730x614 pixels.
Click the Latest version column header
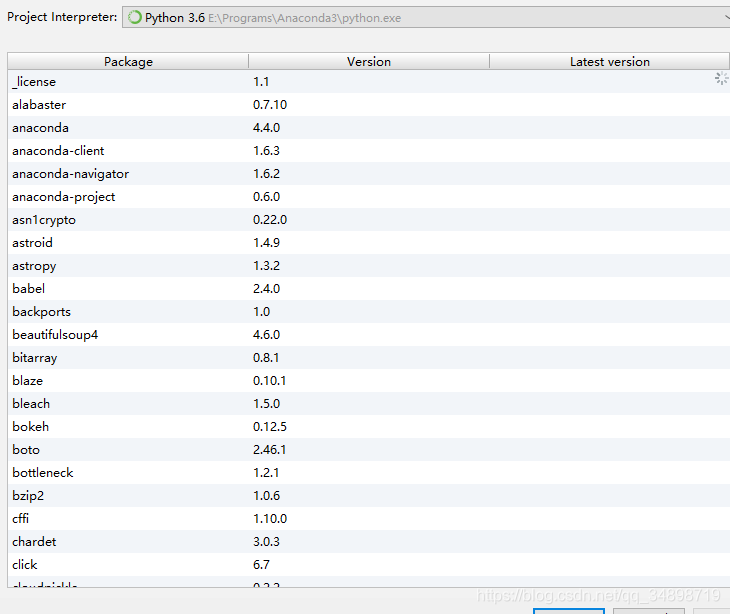[x=609, y=61]
